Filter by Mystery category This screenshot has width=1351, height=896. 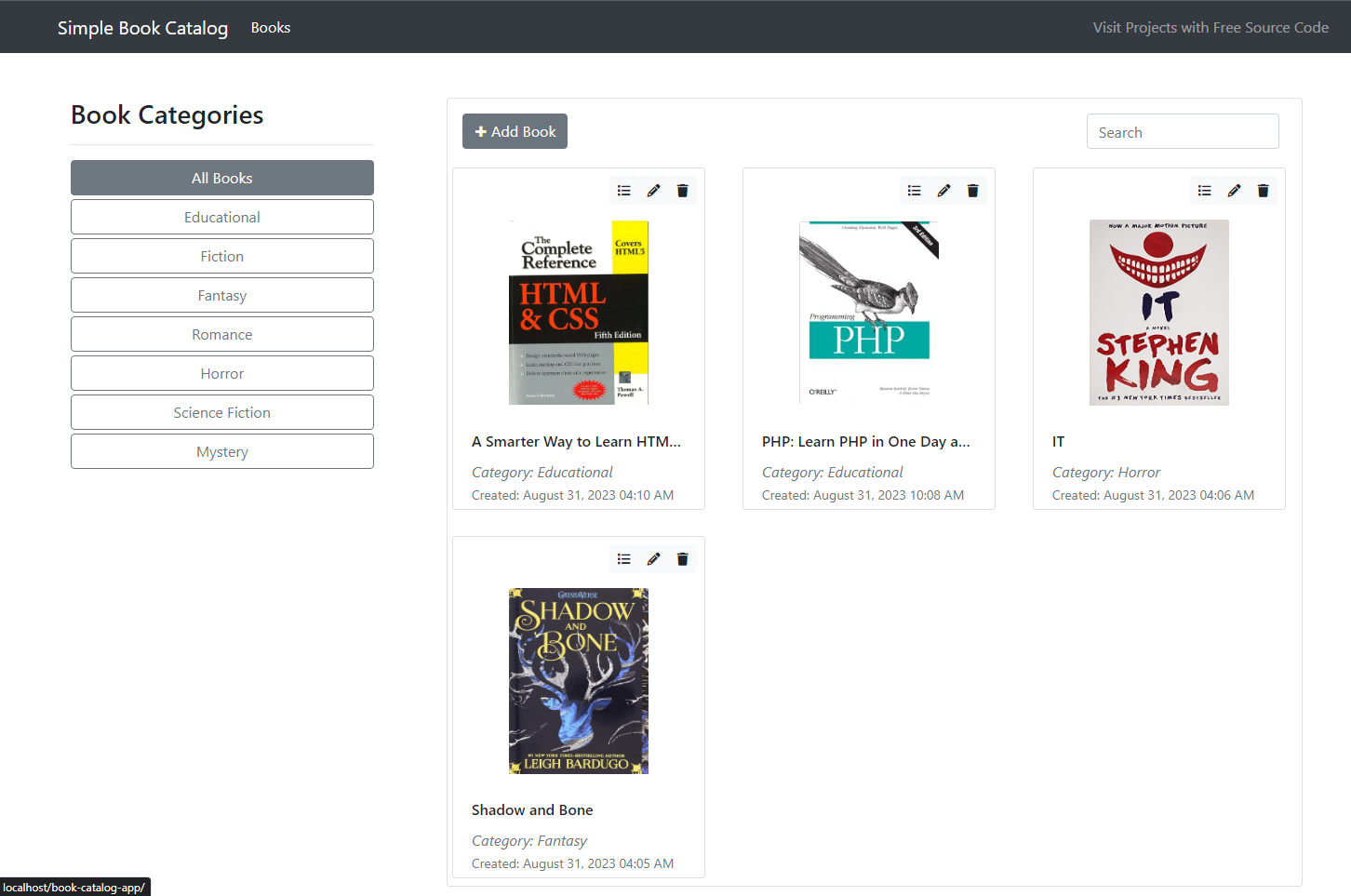pos(222,451)
